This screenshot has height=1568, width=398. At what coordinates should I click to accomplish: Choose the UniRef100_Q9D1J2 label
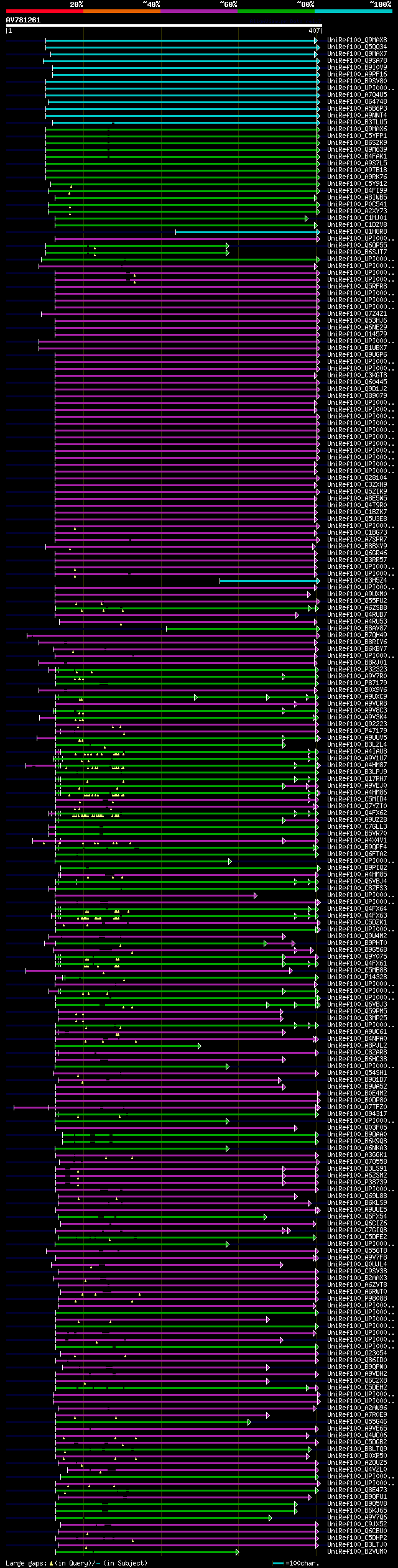(357, 389)
